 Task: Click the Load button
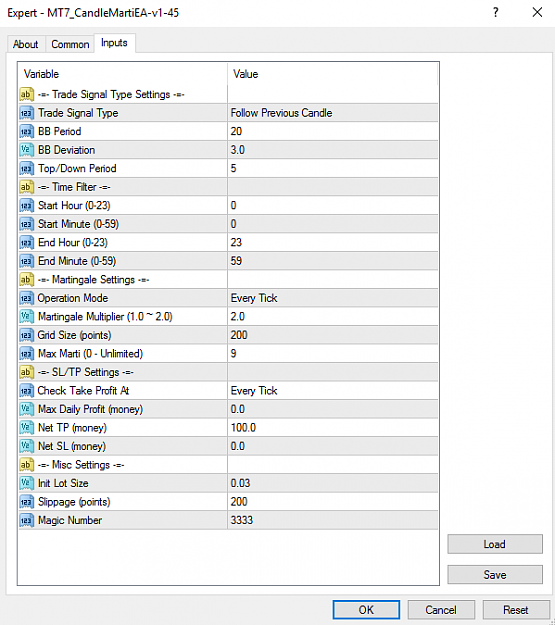pos(495,544)
